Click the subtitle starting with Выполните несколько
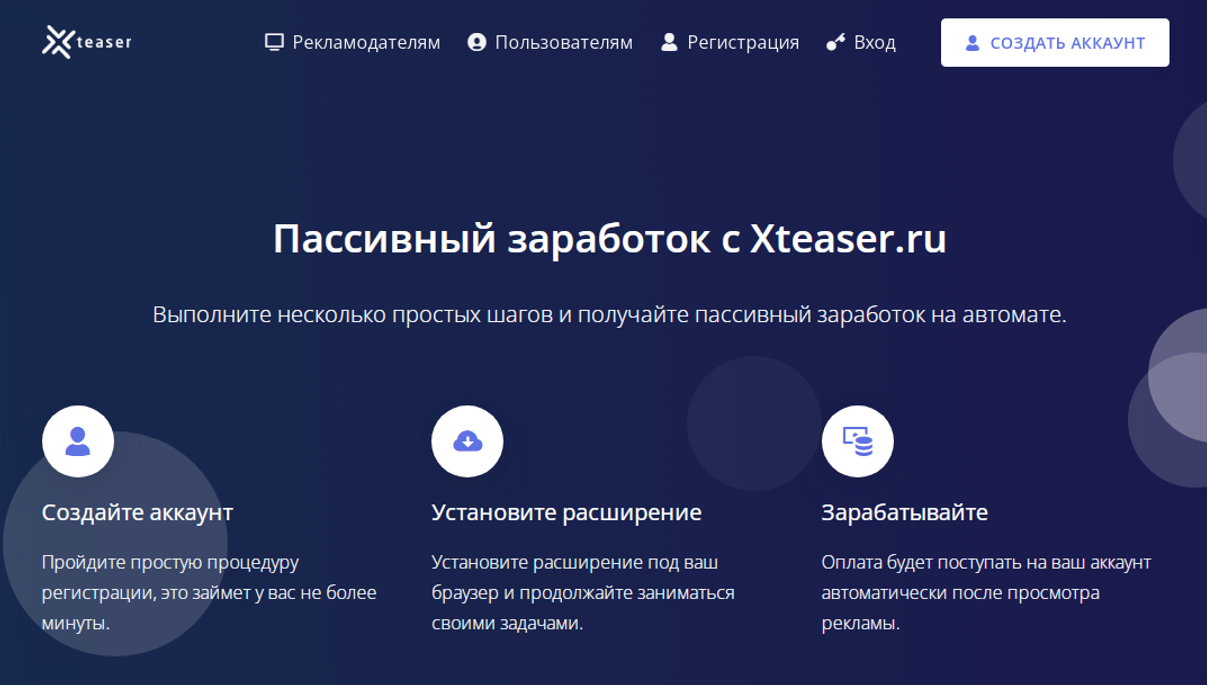The height and width of the screenshot is (685, 1207). [609, 315]
